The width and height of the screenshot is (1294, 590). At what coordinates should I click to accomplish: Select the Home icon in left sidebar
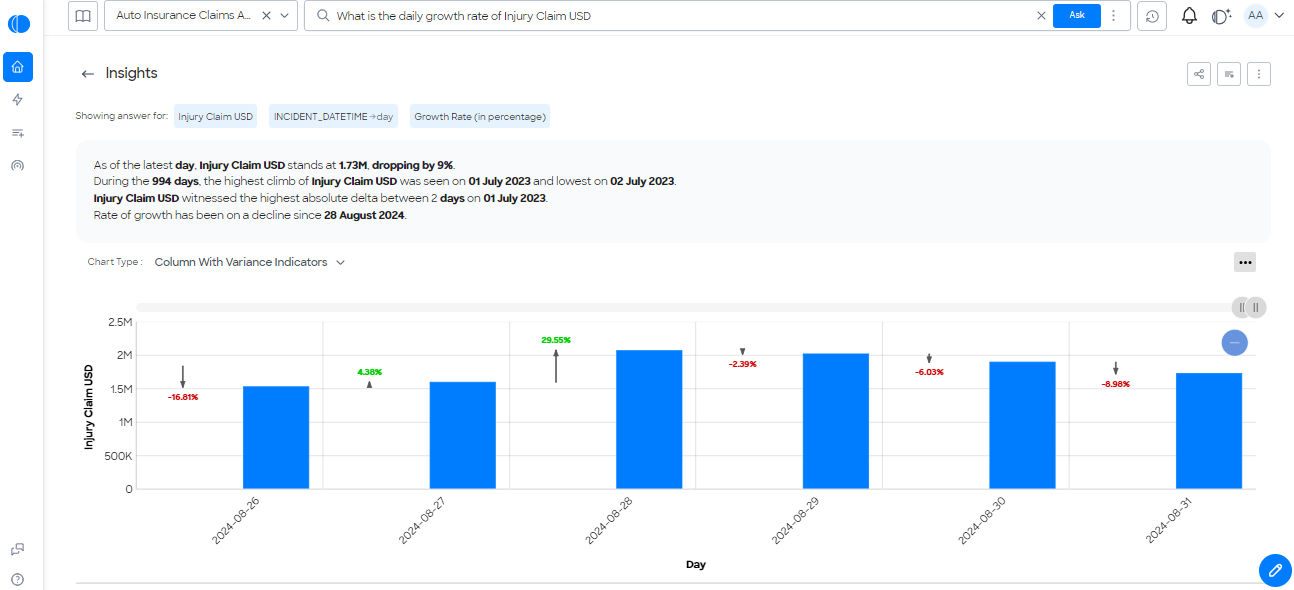click(18, 66)
